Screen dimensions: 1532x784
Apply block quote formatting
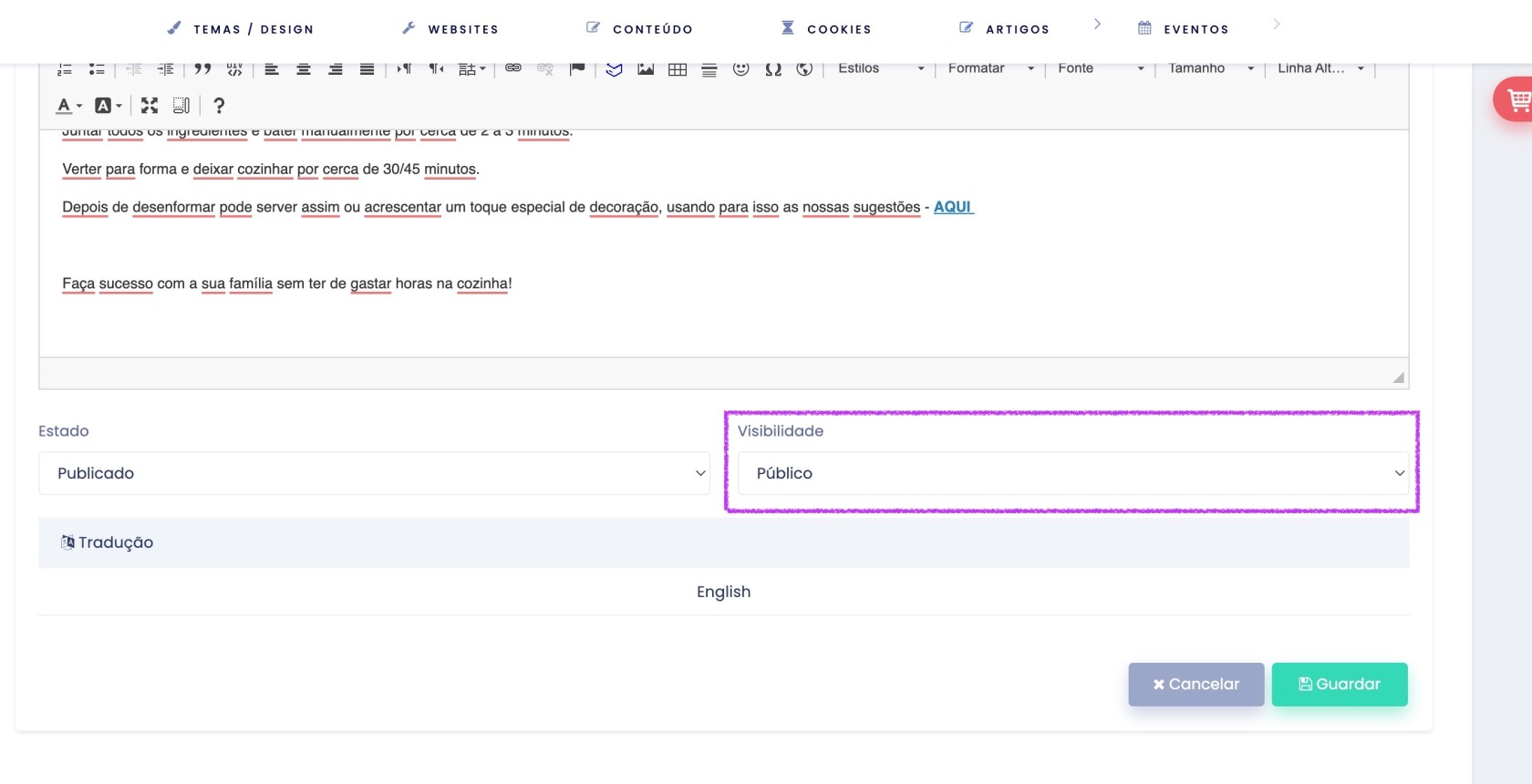pos(202,69)
